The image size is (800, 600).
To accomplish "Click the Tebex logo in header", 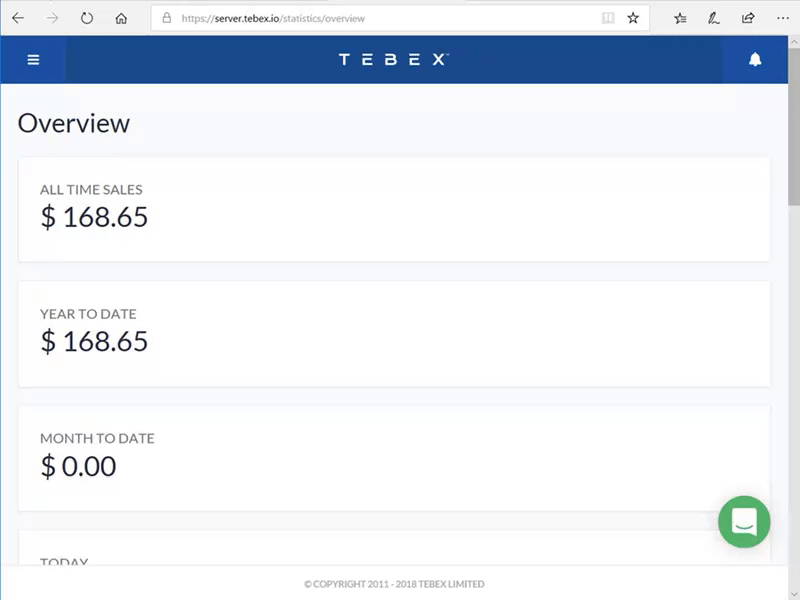I will tap(393, 60).
